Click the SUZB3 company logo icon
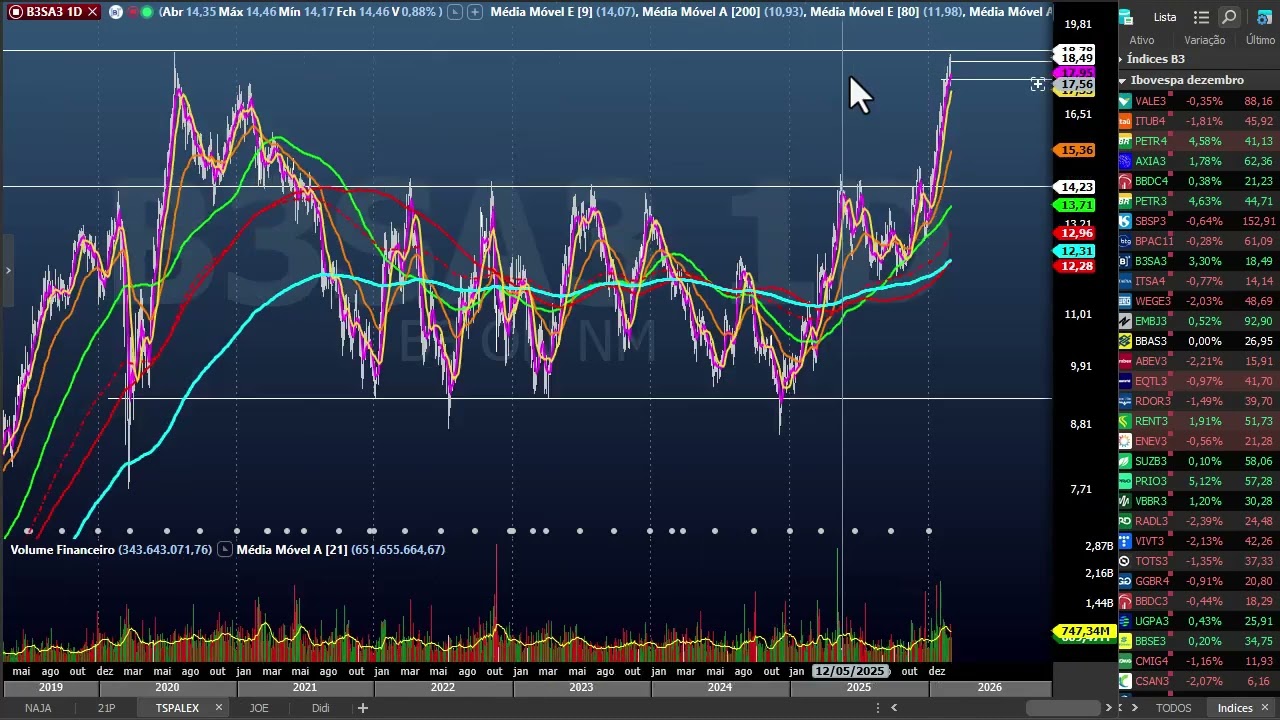 pyautogui.click(x=1125, y=461)
